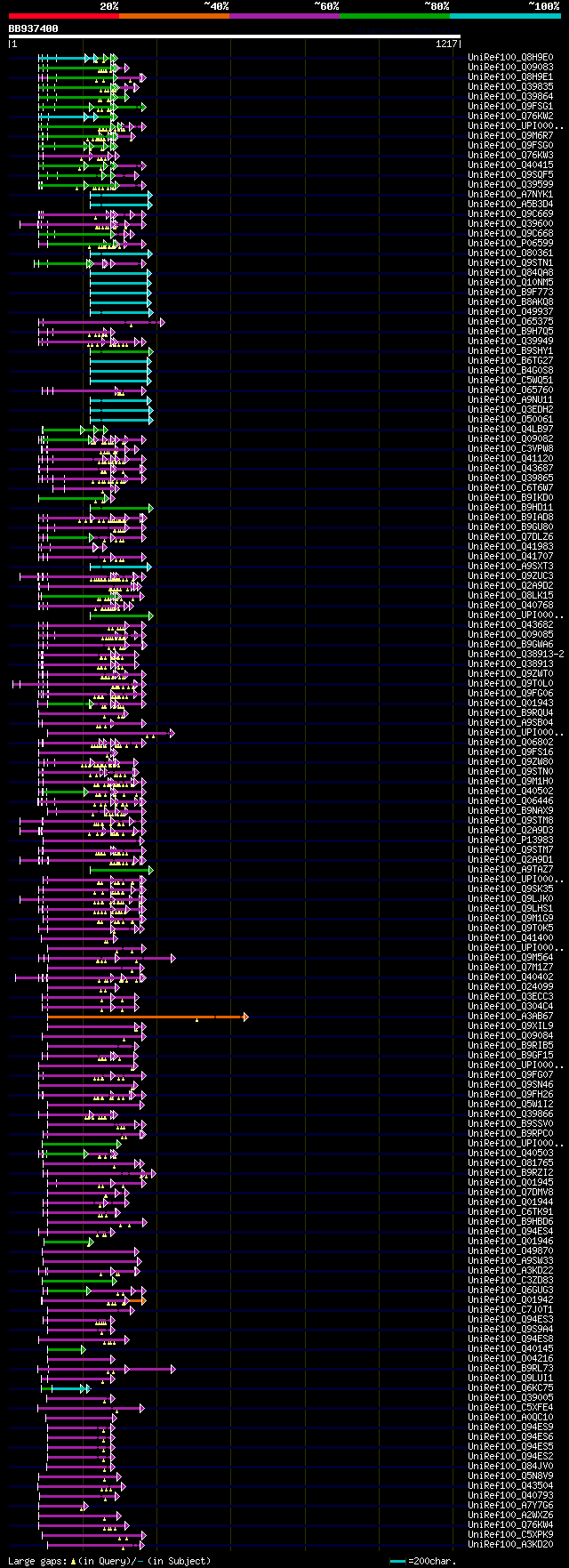The image size is (569, 1568).
Task: Click the UniRef100_P13983 label
Action: click(510, 840)
